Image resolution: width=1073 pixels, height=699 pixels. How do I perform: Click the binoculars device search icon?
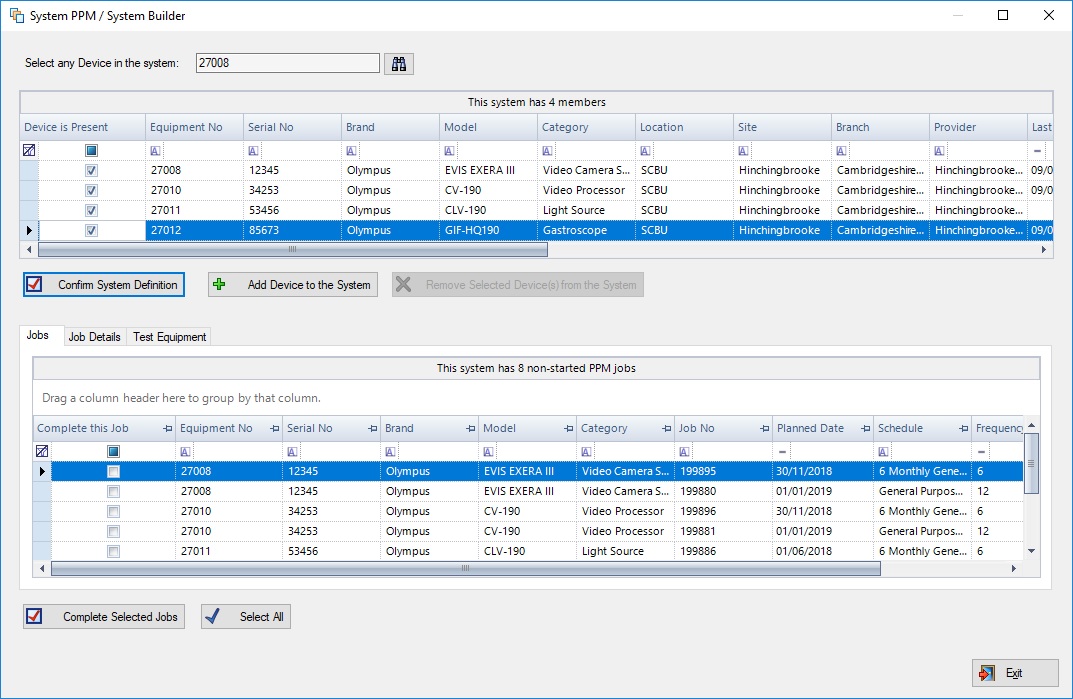pos(398,64)
